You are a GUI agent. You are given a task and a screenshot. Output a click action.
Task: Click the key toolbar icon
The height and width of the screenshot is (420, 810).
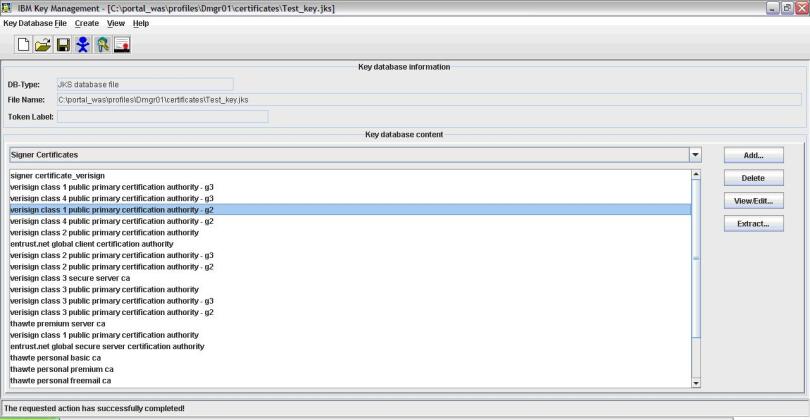tap(103, 45)
